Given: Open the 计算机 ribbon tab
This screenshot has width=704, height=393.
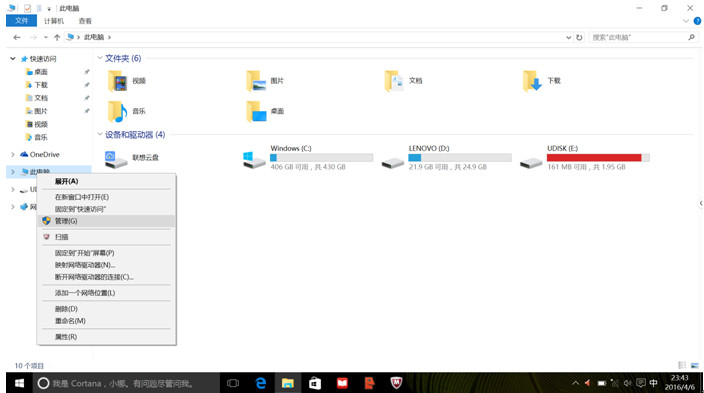Looking at the screenshot, I should coord(54,21).
